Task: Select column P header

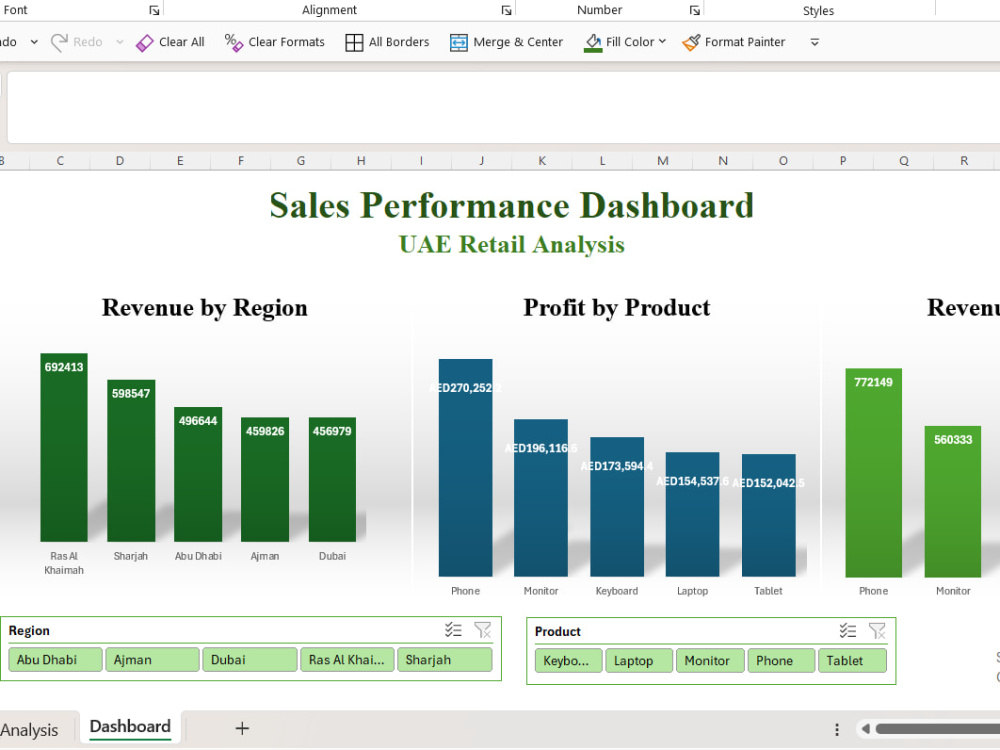Action: tap(843, 161)
